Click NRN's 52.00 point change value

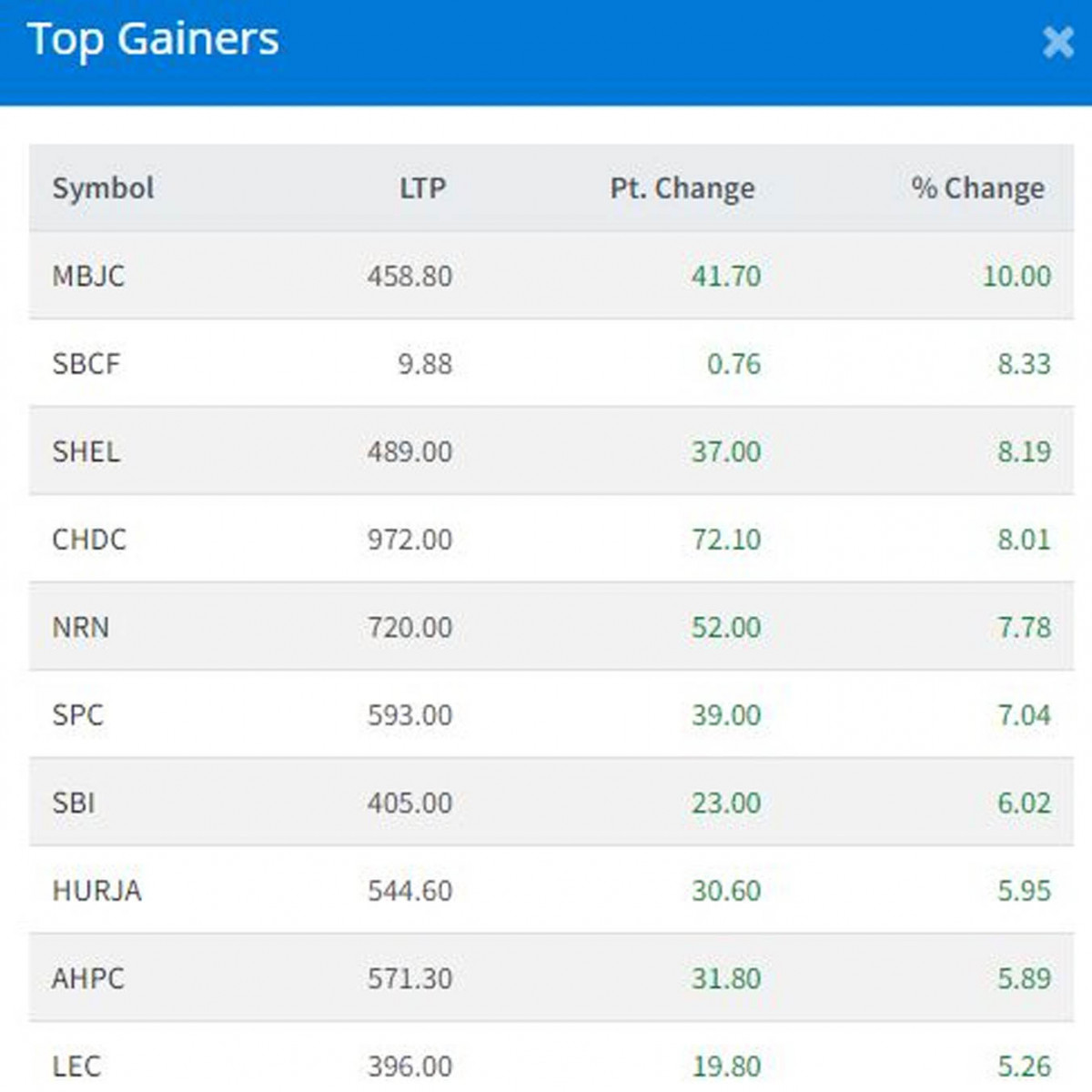(725, 627)
